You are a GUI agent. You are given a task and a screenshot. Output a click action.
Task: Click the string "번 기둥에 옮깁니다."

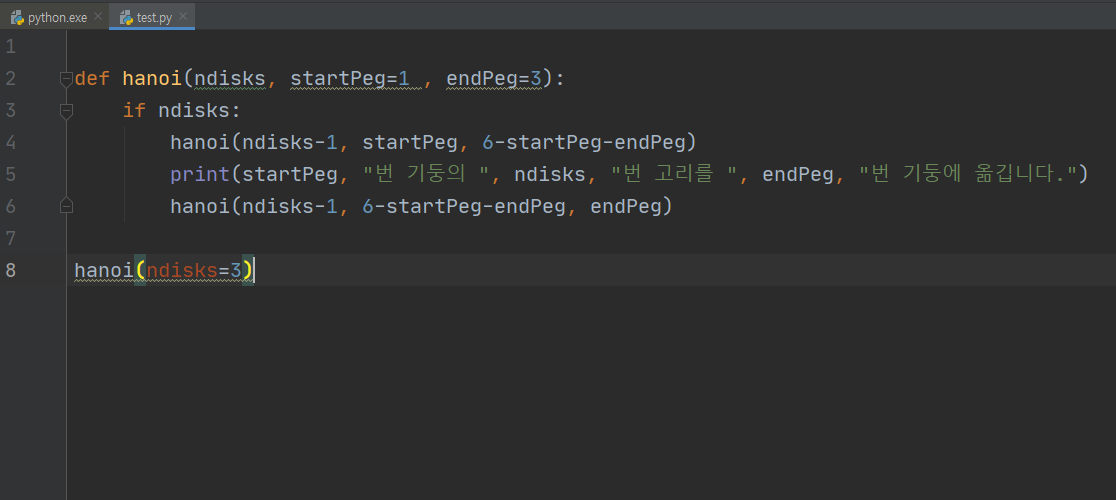tap(967, 174)
